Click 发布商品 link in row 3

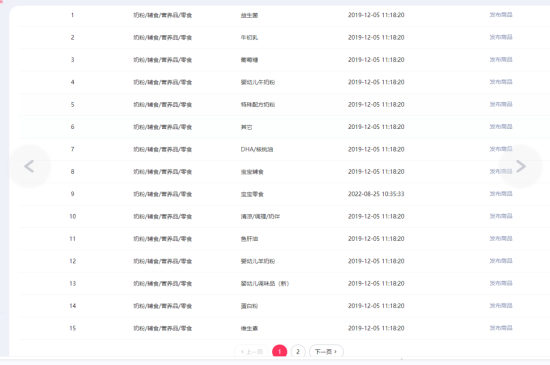click(501, 60)
